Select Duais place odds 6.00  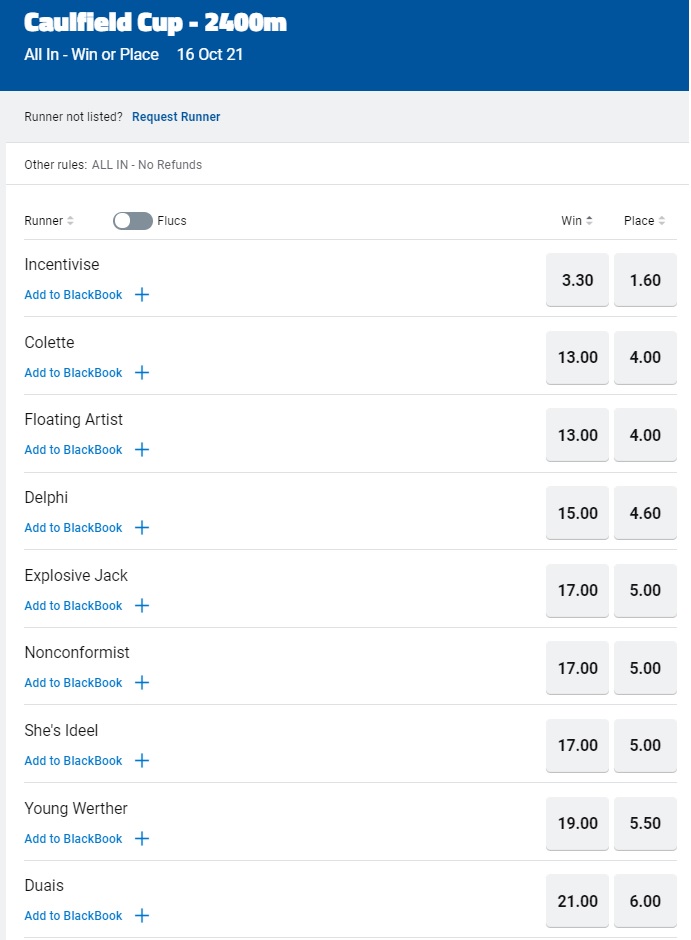tap(645, 901)
